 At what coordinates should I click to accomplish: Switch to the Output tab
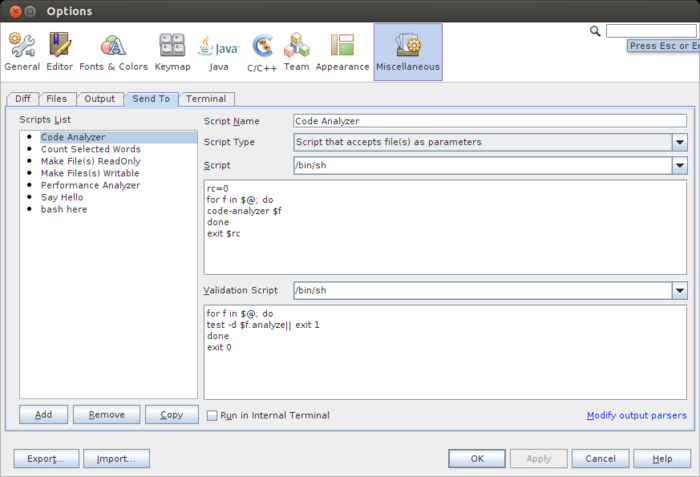[100, 99]
